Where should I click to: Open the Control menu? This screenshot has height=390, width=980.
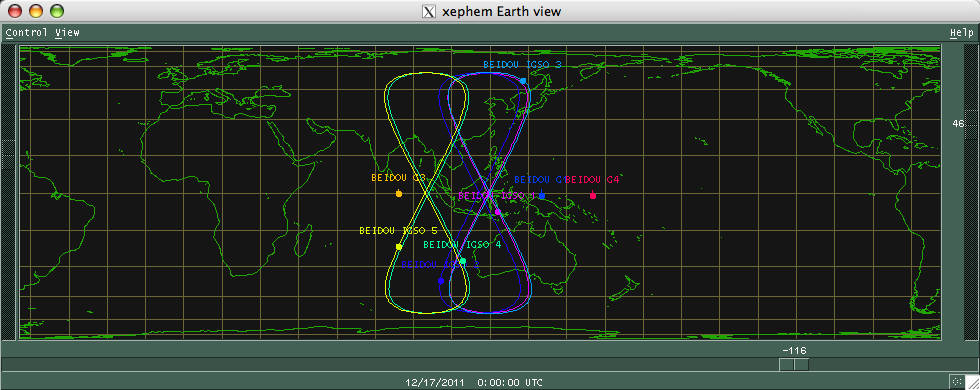(x=26, y=32)
